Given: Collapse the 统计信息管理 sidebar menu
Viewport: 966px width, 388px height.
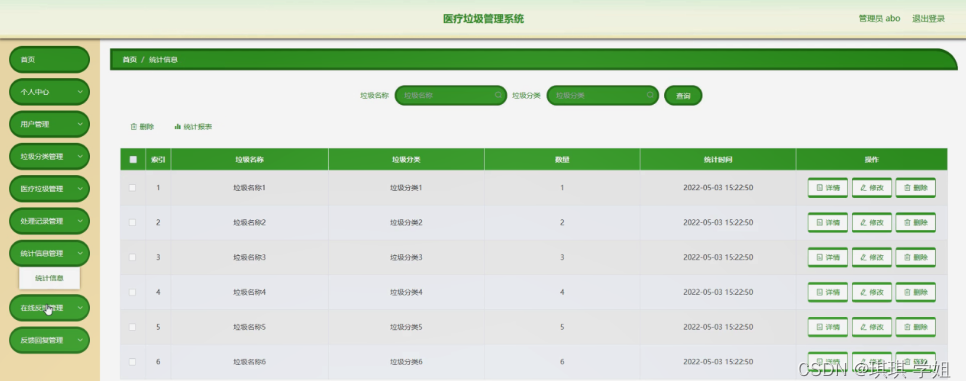Looking at the screenshot, I should pyautogui.click(x=49, y=253).
